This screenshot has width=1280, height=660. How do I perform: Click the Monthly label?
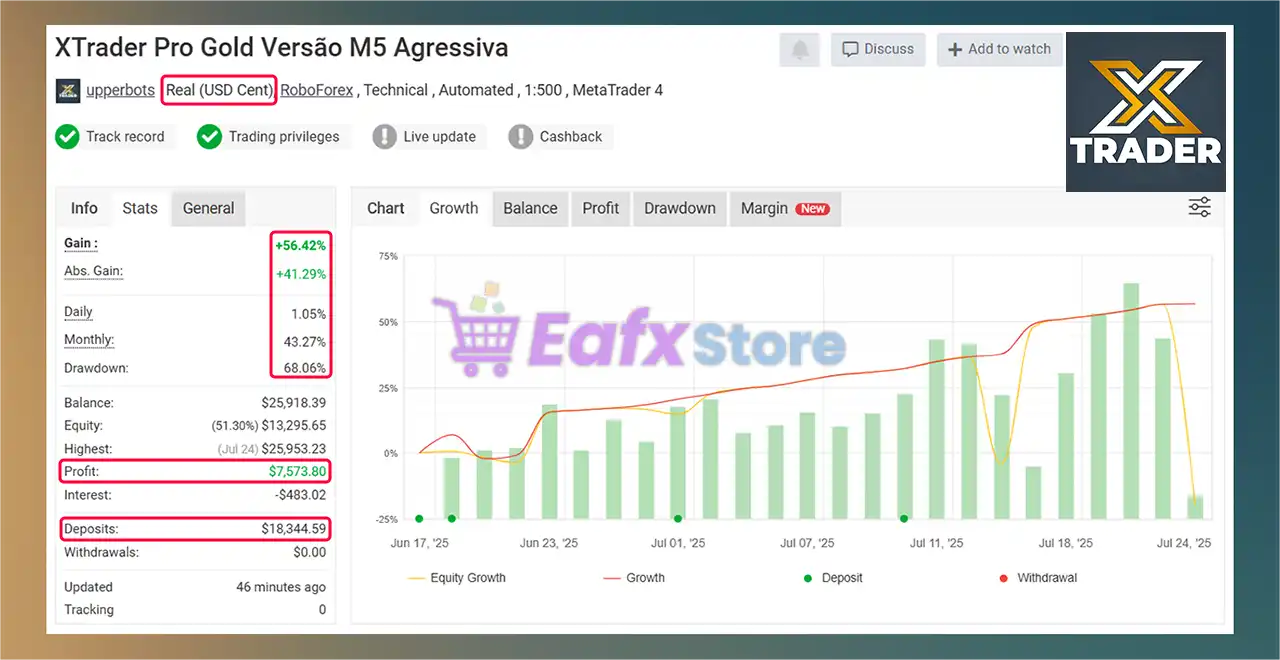click(89, 340)
